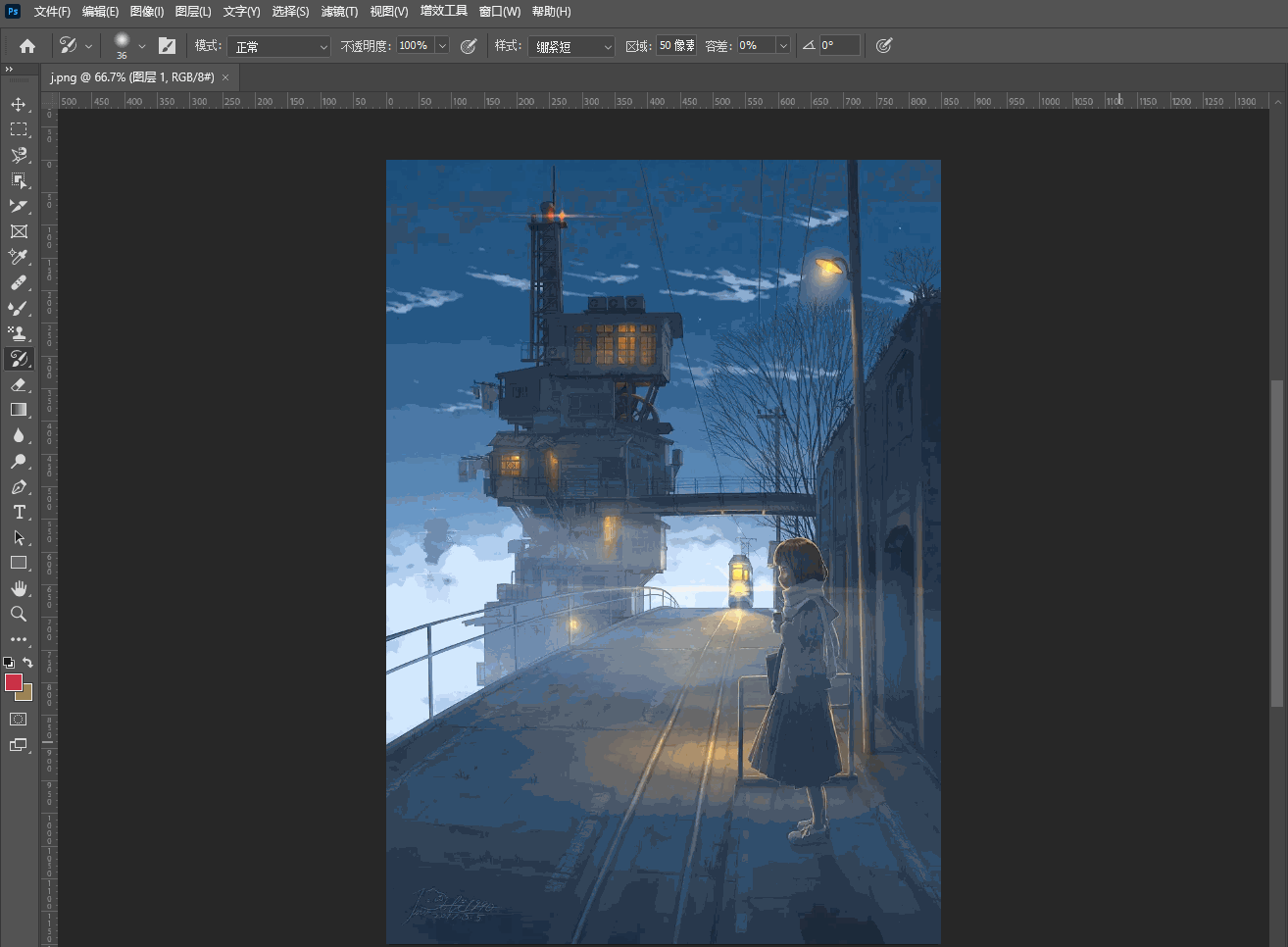Select the Spot Healing Brush tool
This screenshot has width=1288, height=947.
[x=19, y=282]
